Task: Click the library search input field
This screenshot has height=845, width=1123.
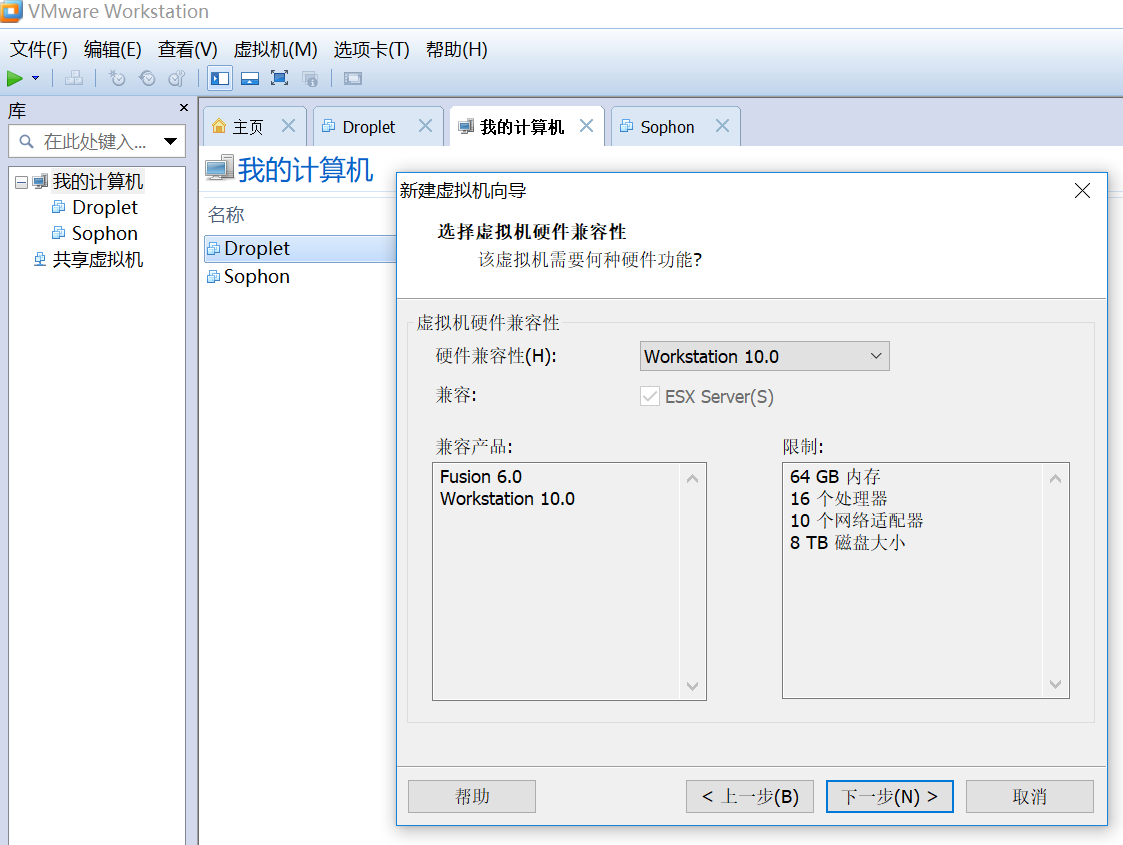Action: (x=97, y=142)
